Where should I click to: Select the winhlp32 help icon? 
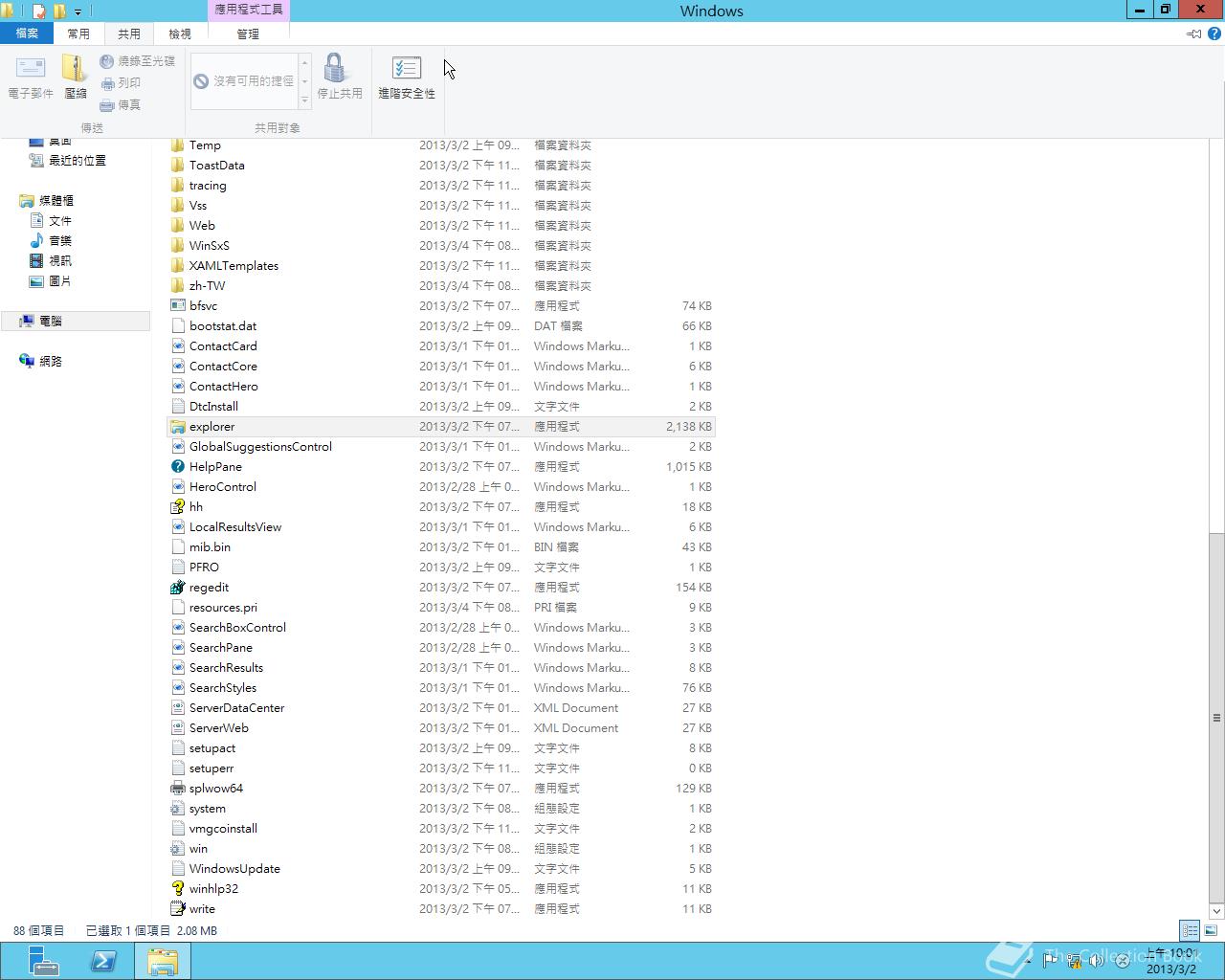click(x=177, y=889)
